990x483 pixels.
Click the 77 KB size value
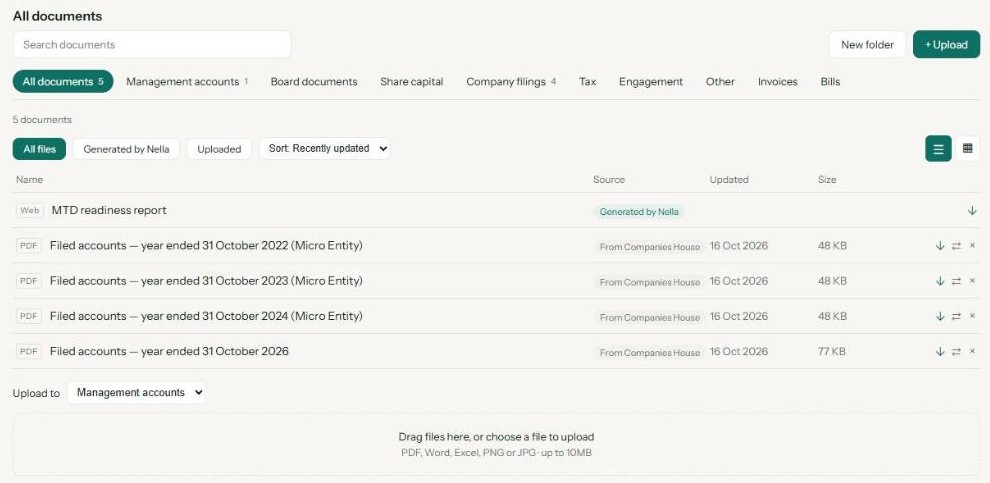coord(832,352)
